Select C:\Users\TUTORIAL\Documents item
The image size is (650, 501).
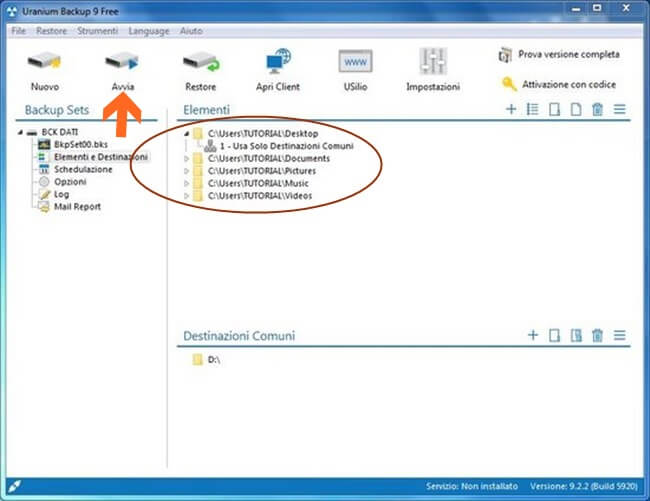pyautogui.click(x=269, y=159)
